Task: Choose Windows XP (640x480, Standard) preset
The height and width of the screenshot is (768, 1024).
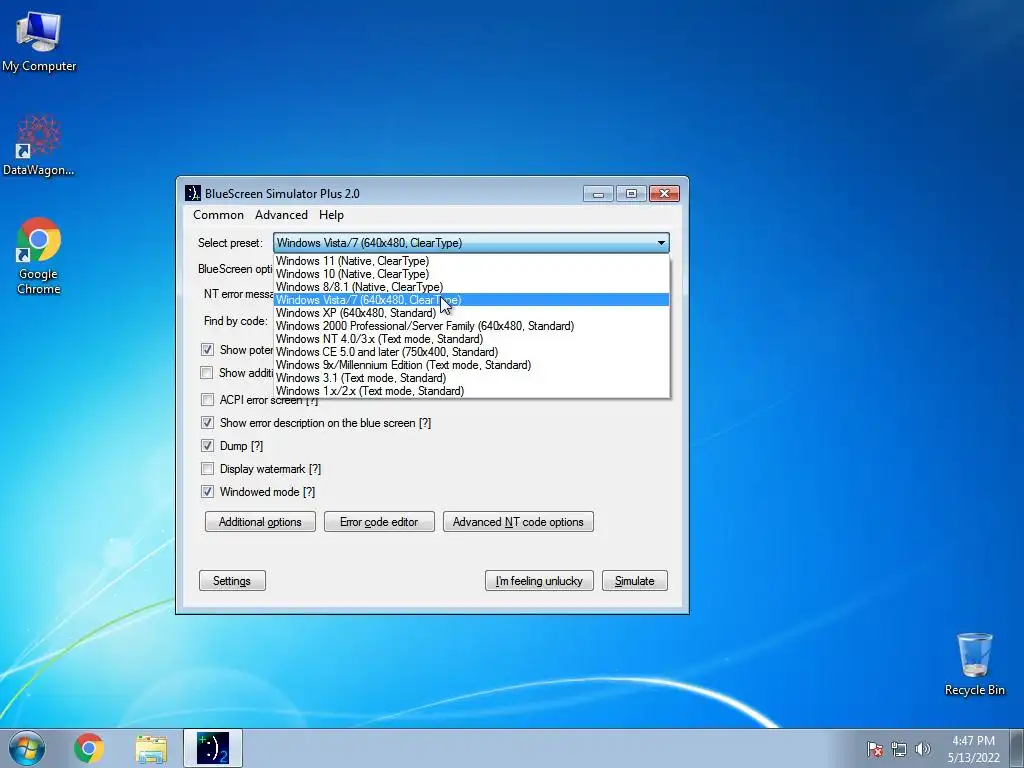Action: 472,313
